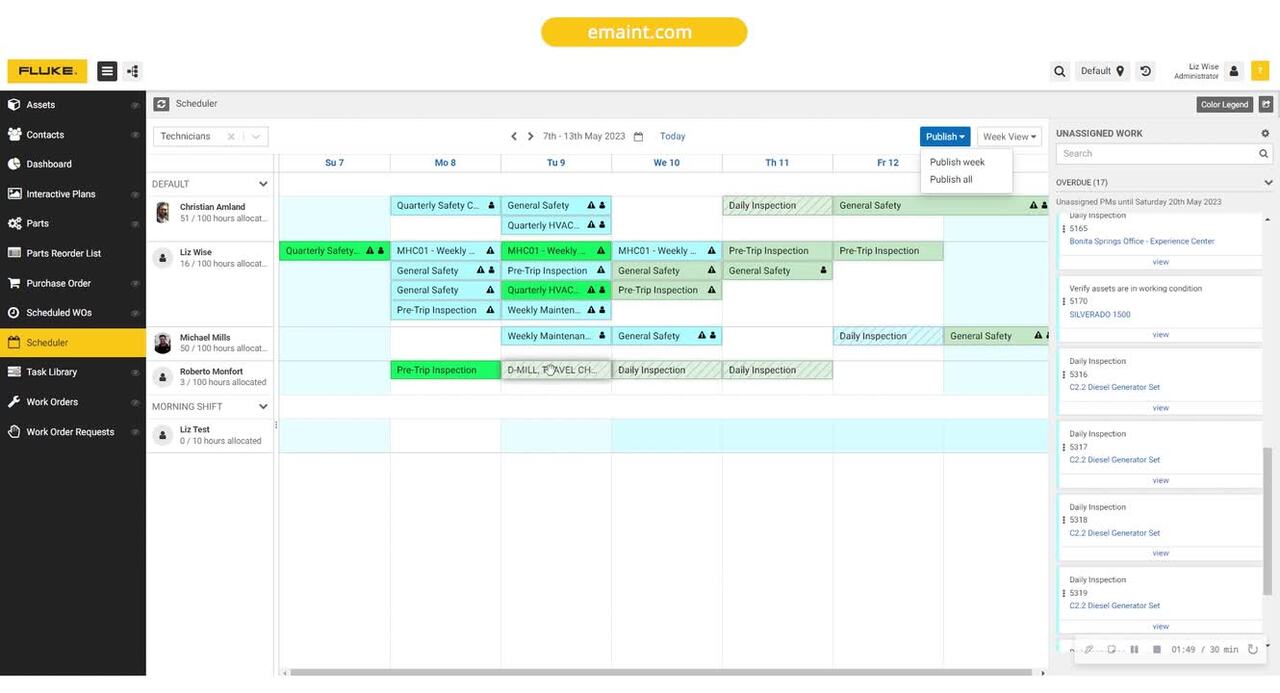This screenshot has width=1280, height=693.
Task: Open Interactive Plans in sidebar
Action: tap(73, 194)
